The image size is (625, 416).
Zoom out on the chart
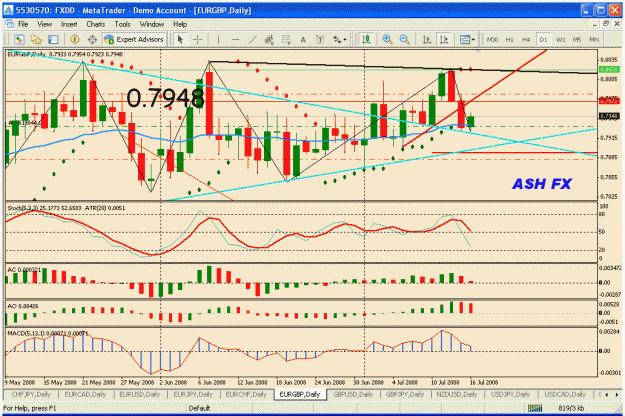(404, 39)
